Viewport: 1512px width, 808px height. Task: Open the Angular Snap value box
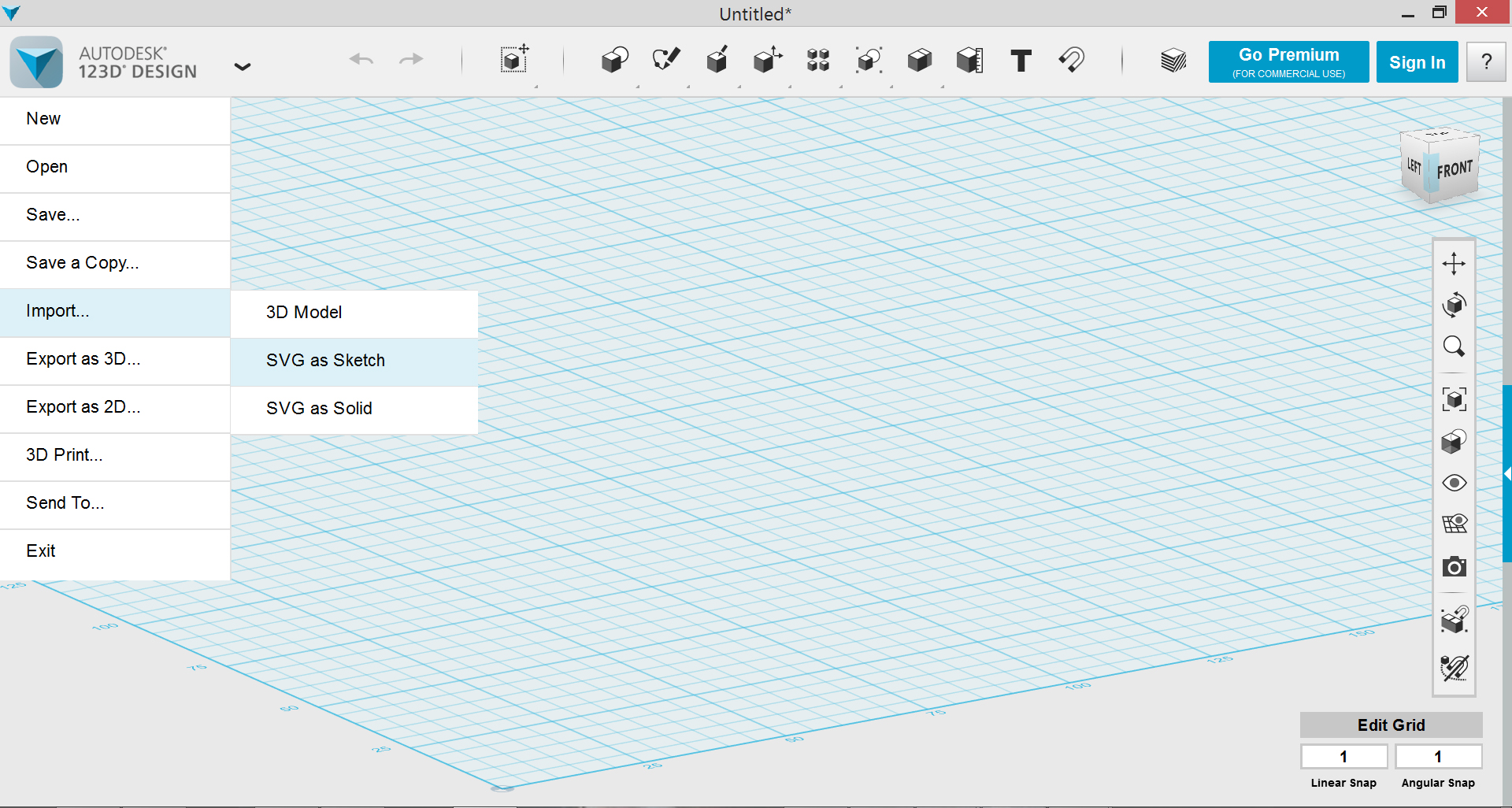[x=1438, y=757]
